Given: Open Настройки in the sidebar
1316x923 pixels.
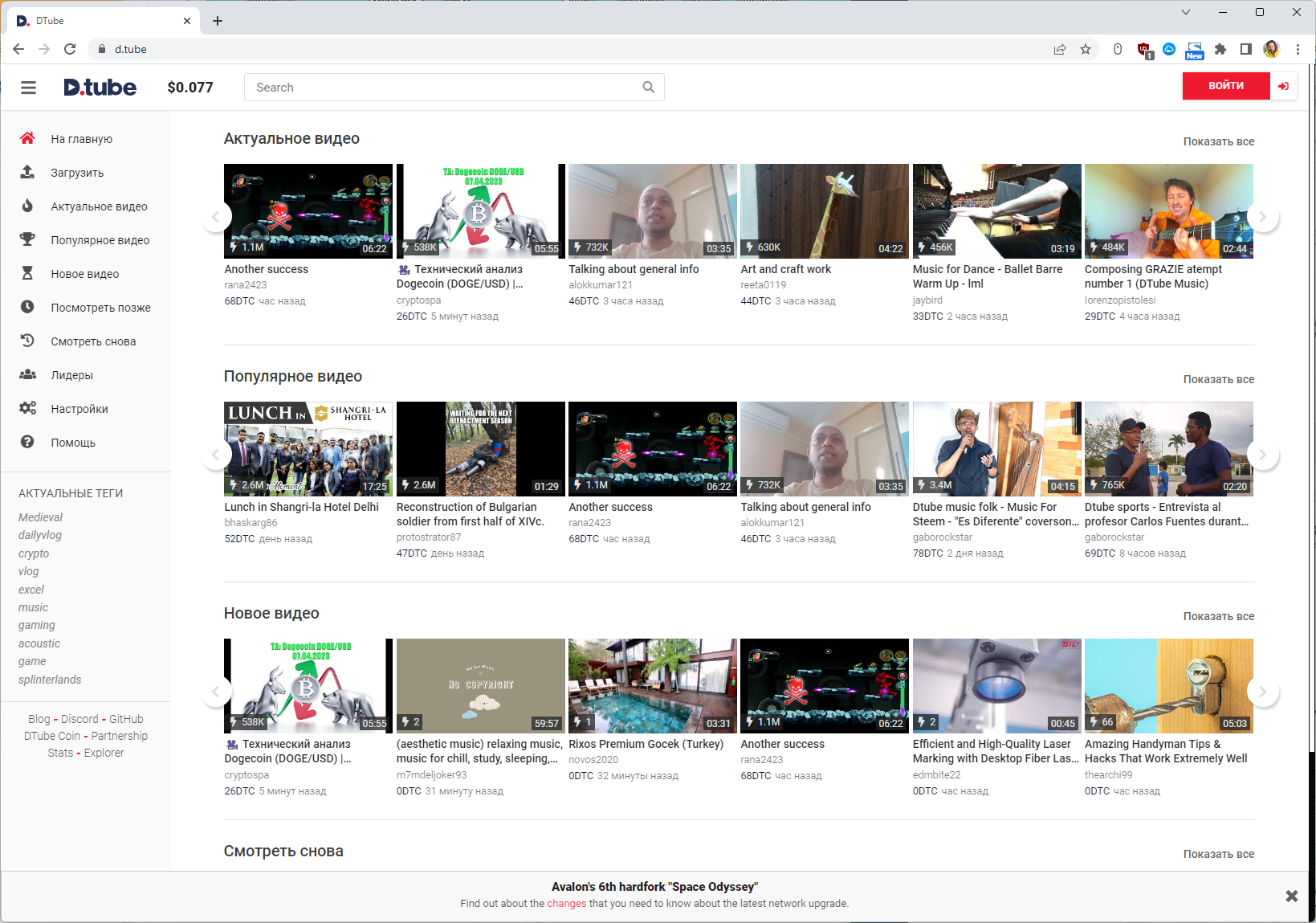Looking at the screenshot, I should click(x=79, y=409).
